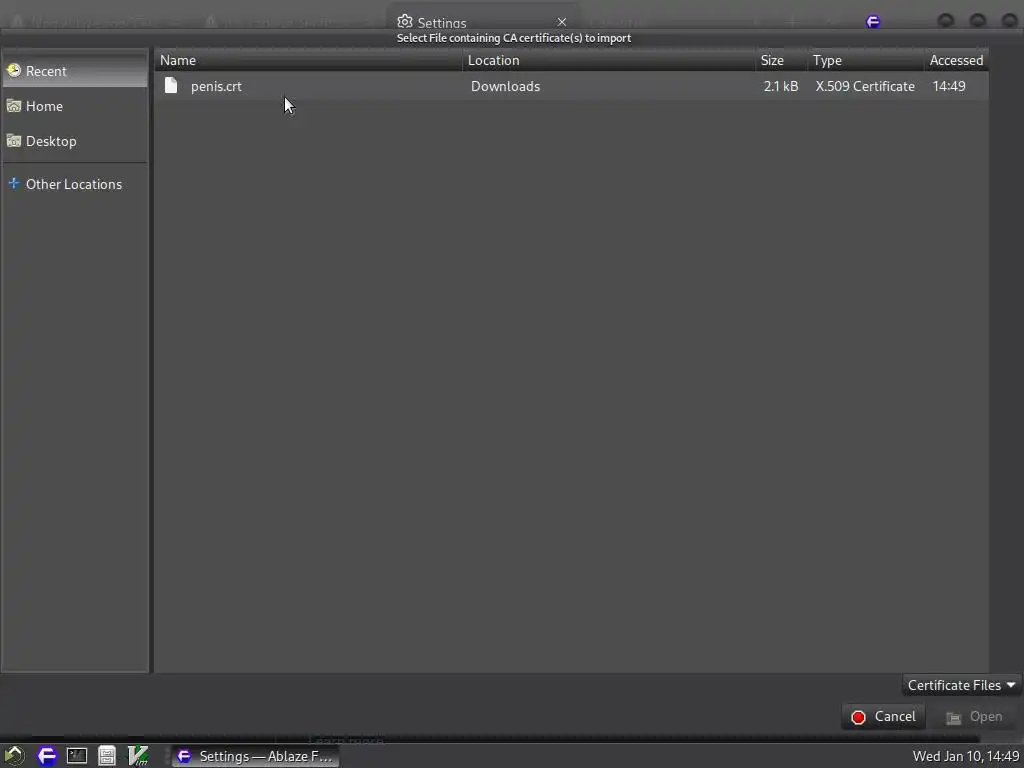Open the terminal from the taskbar
The width and height of the screenshot is (1024, 768).
76,756
